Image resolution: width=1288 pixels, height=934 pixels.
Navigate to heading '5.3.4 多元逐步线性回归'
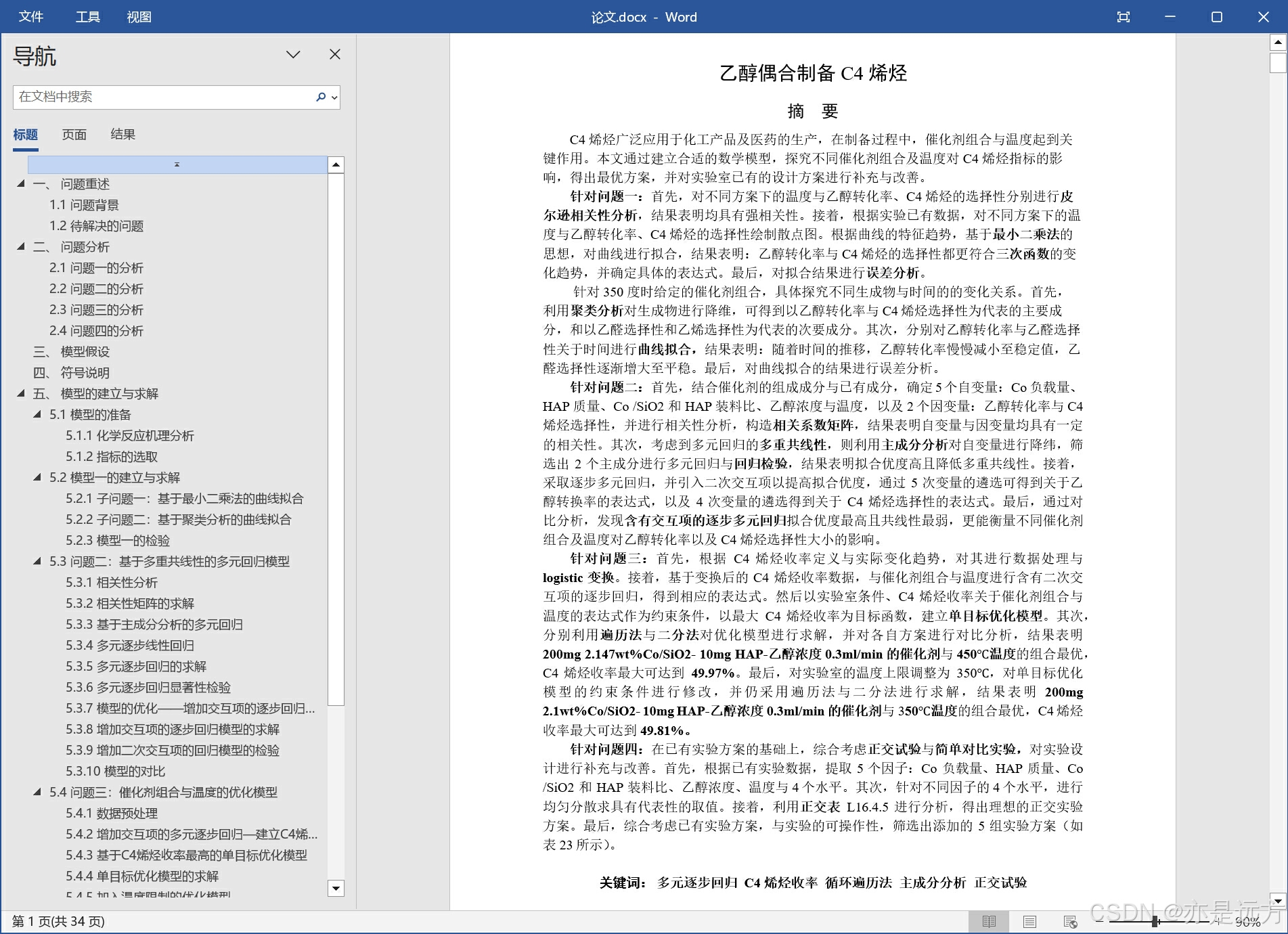coord(130,646)
